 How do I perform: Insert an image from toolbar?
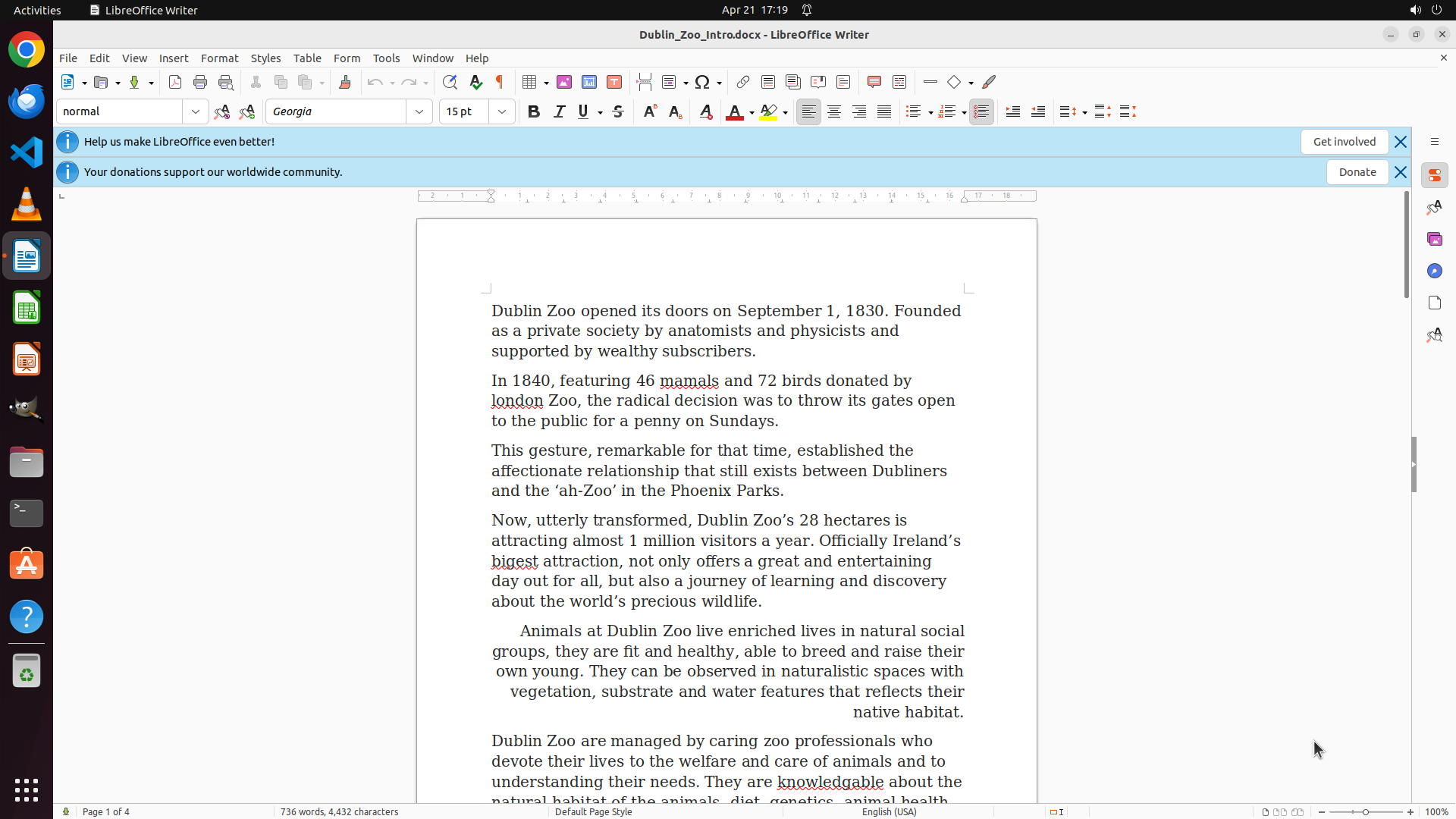(x=564, y=82)
